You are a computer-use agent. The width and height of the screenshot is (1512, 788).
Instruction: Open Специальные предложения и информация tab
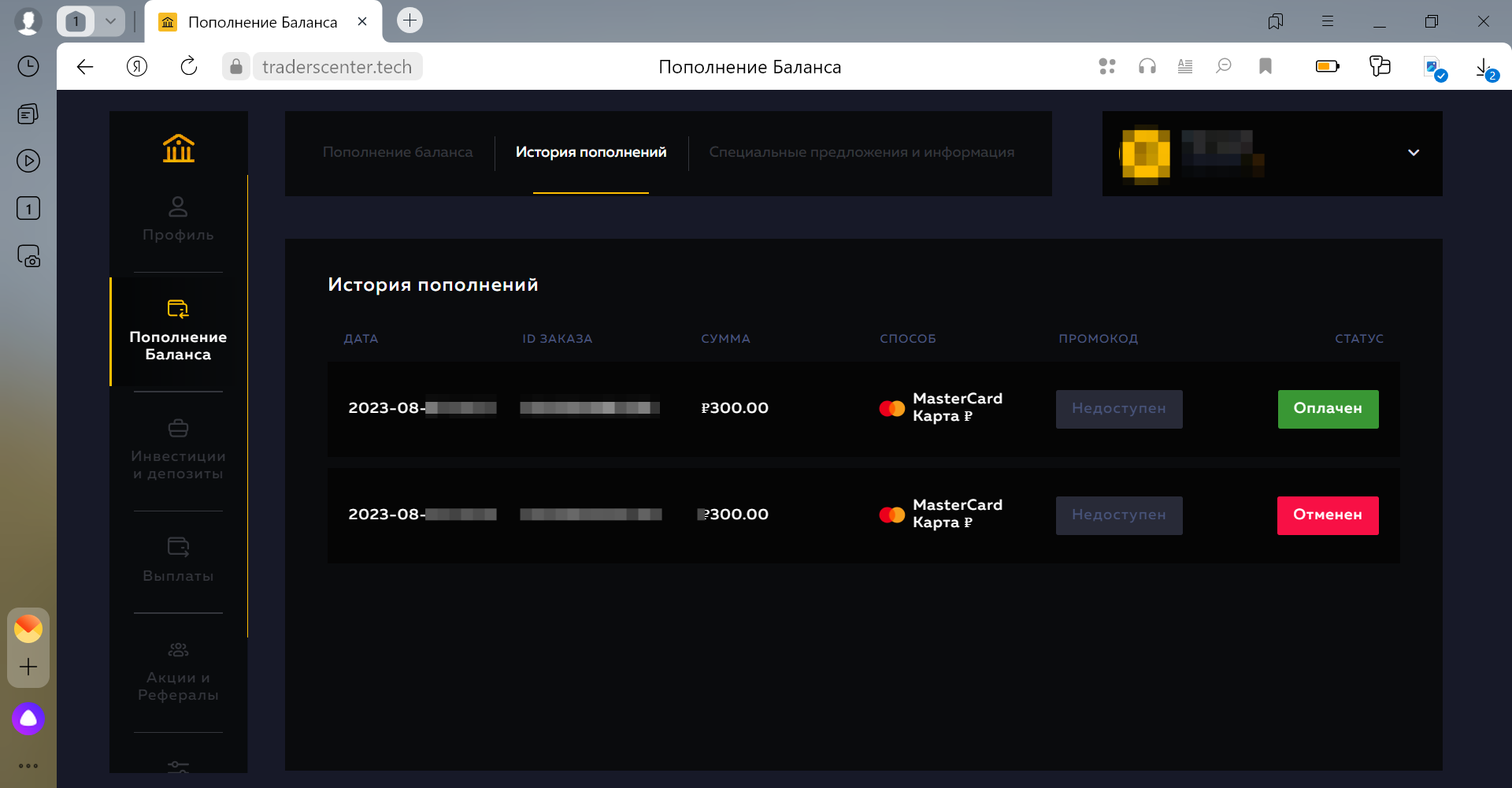[862, 152]
